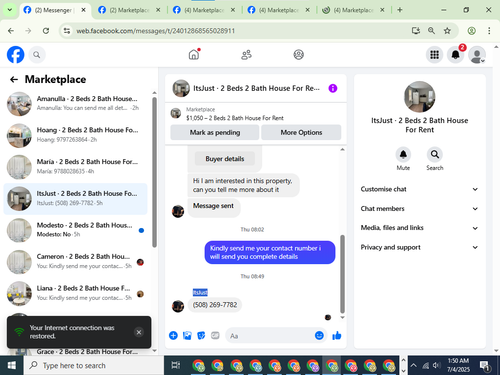
Task: Click the browser back arrow
Action: [11, 31]
